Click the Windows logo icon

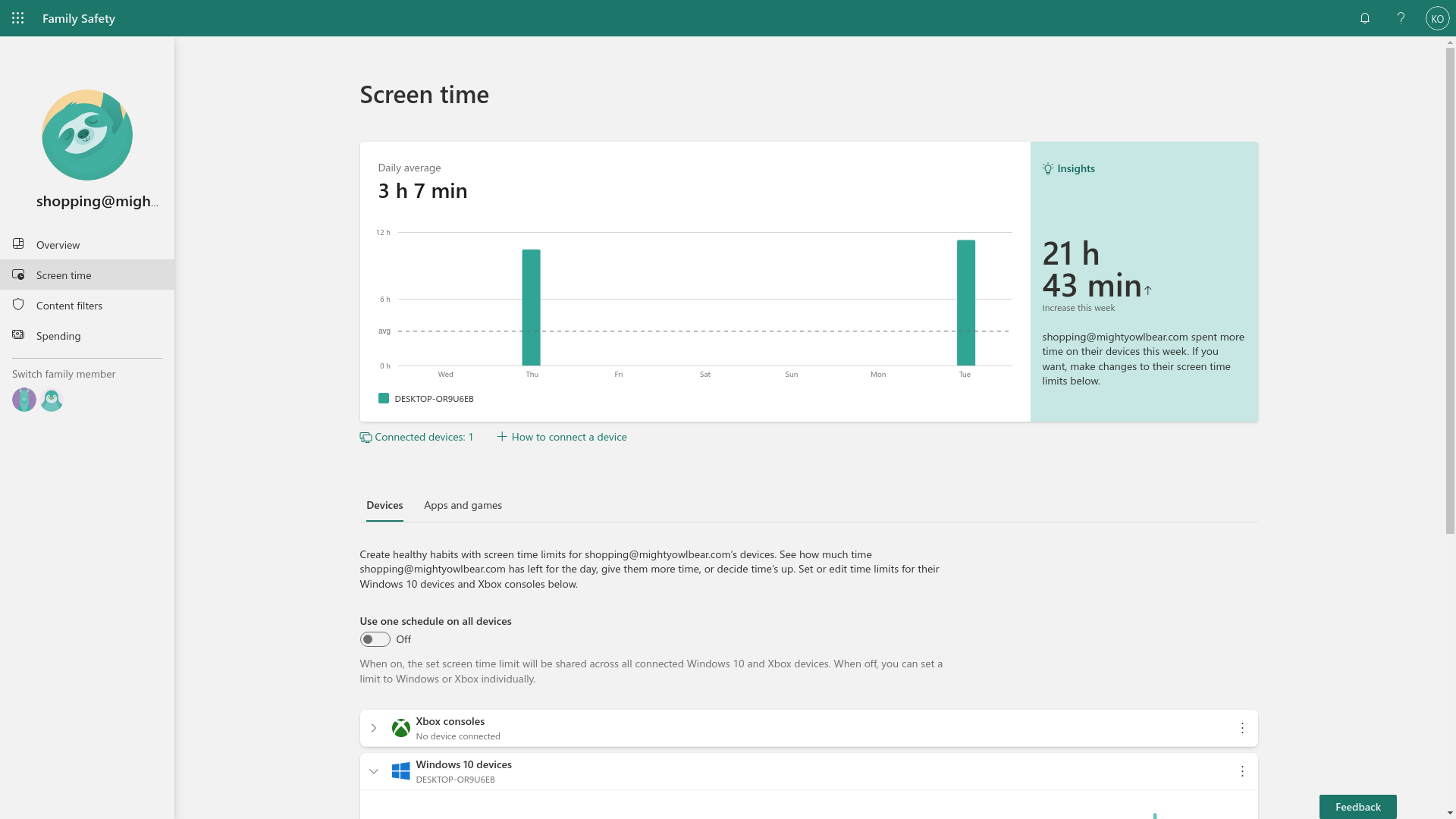401,771
